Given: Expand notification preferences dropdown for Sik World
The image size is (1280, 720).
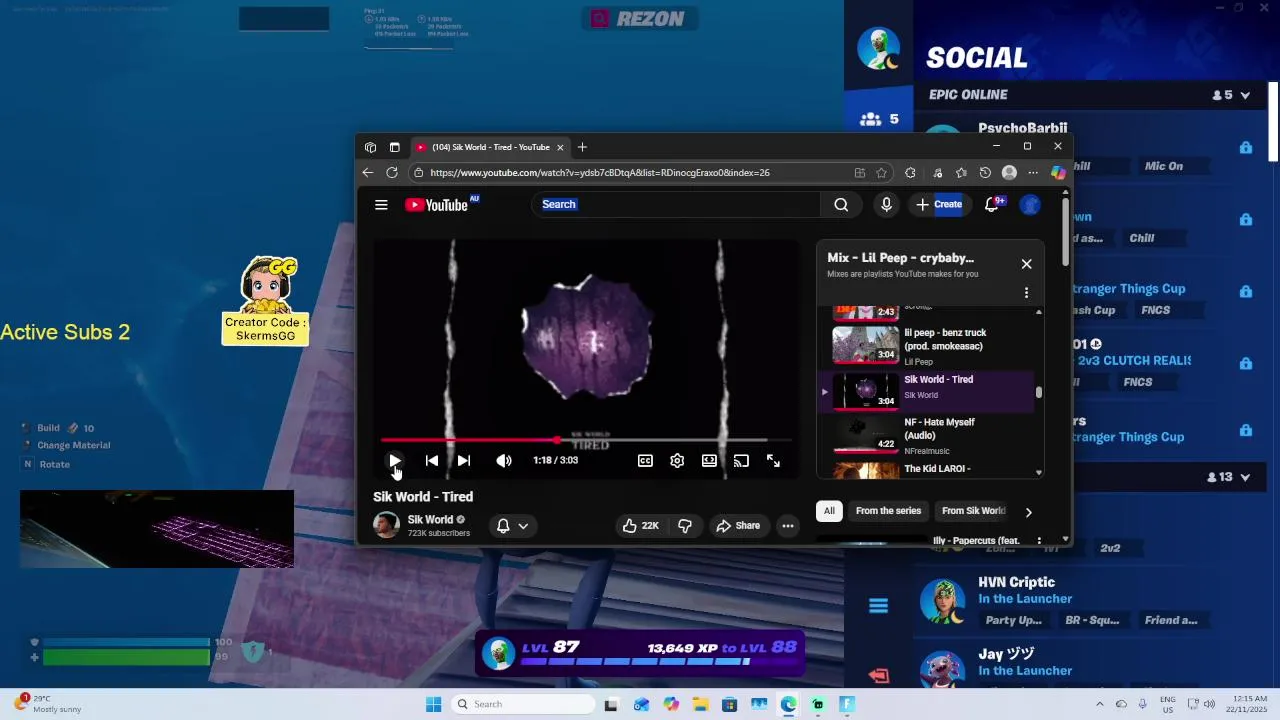Looking at the screenshot, I should 512,525.
